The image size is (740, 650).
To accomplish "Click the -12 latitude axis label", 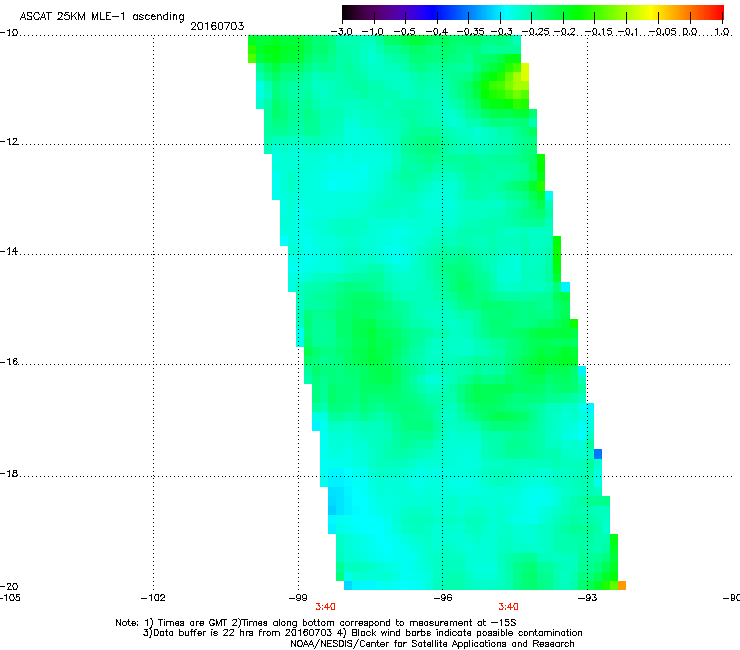I will click(x=9, y=142).
